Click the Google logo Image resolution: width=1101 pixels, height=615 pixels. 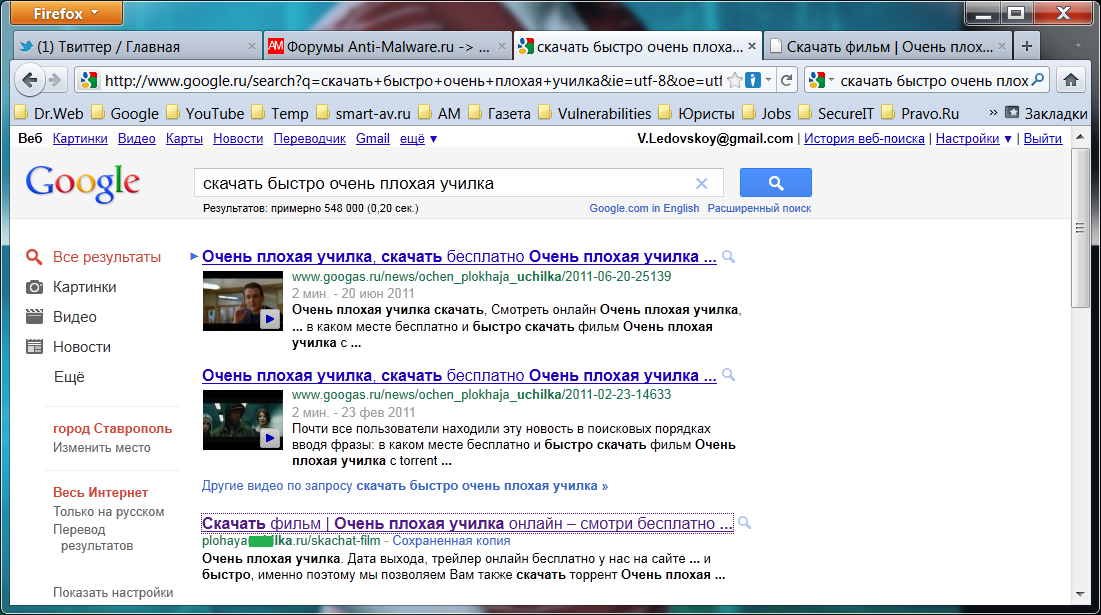click(83, 183)
